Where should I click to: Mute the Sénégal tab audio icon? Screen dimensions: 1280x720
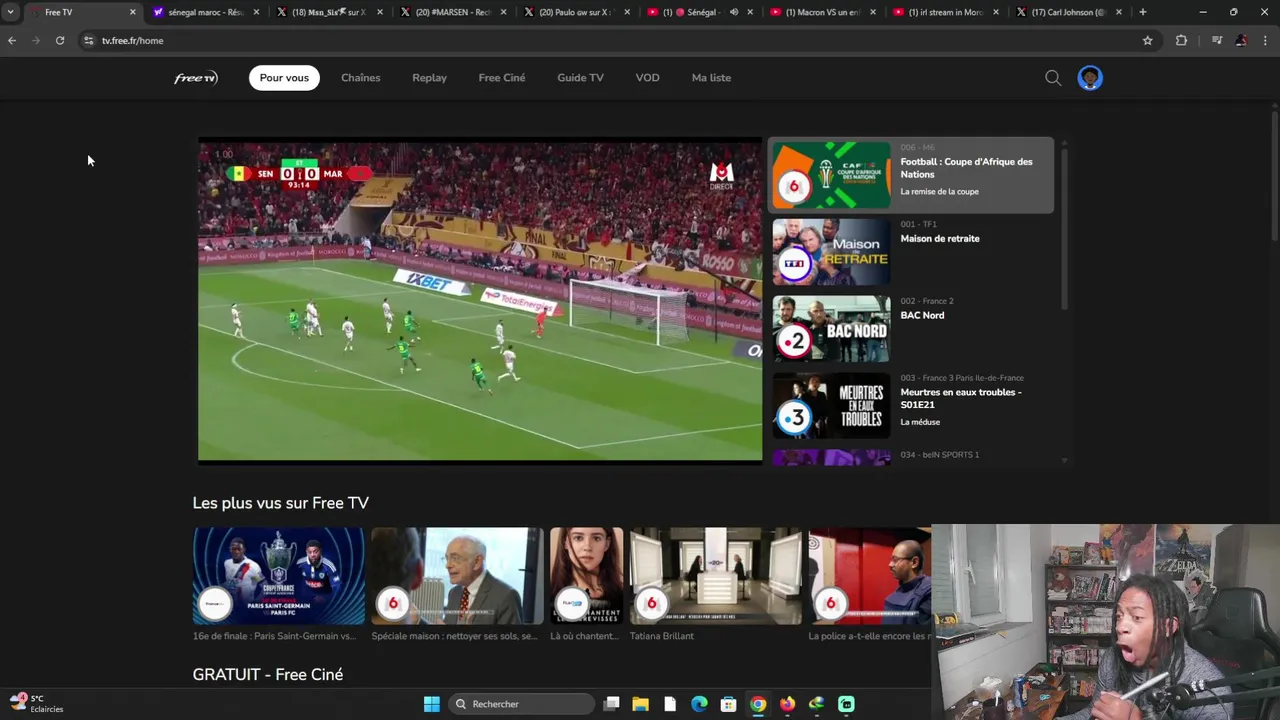click(734, 12)
